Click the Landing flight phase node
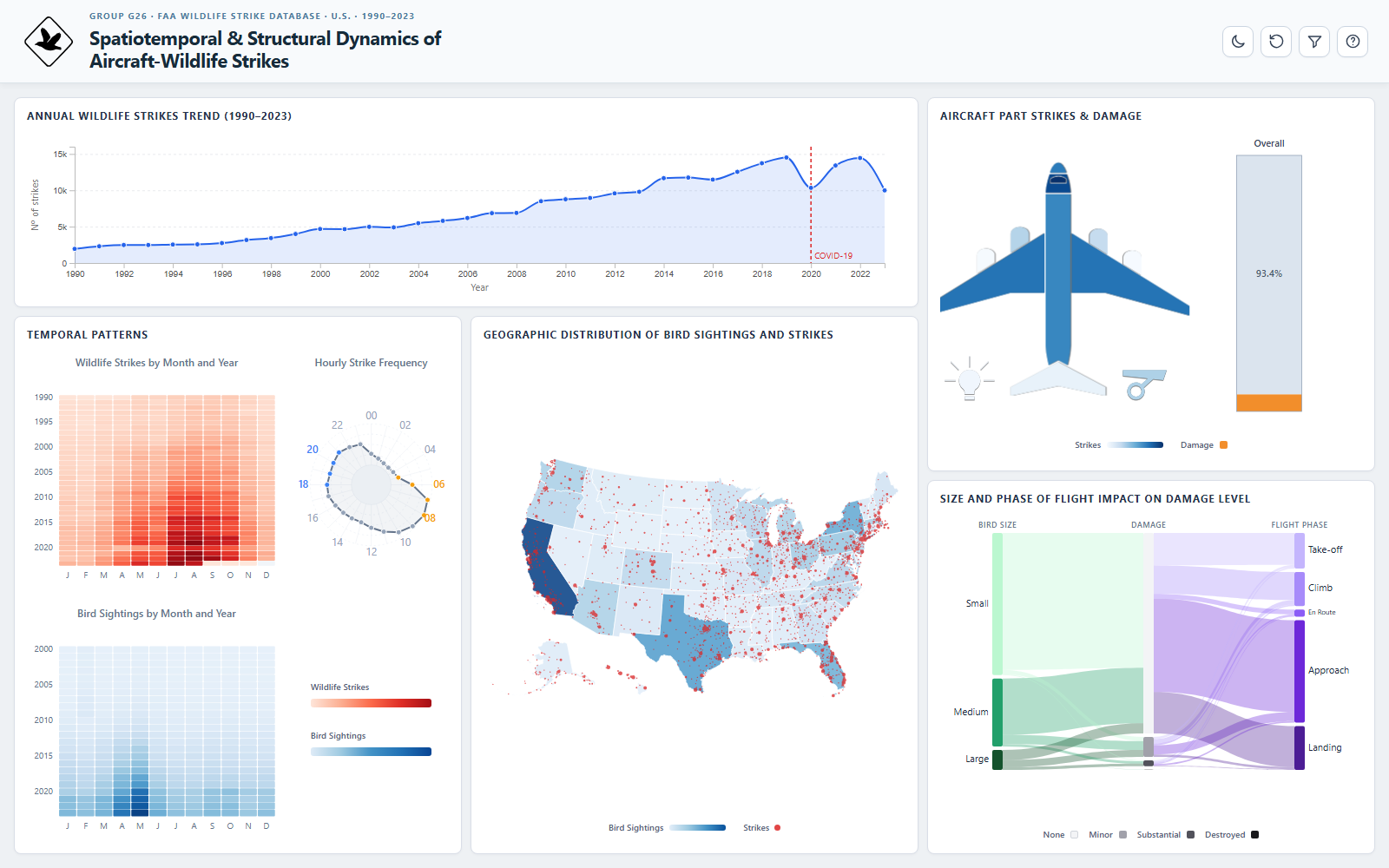Viewport: 1389px width, 868px height. 1300,747
